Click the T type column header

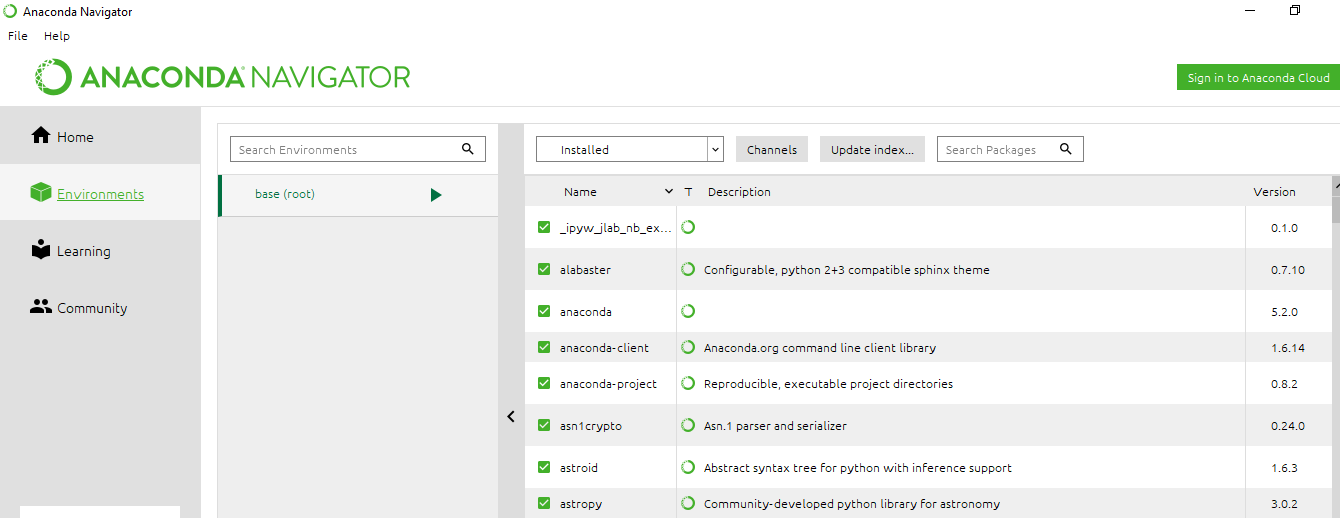click(688, 192)
